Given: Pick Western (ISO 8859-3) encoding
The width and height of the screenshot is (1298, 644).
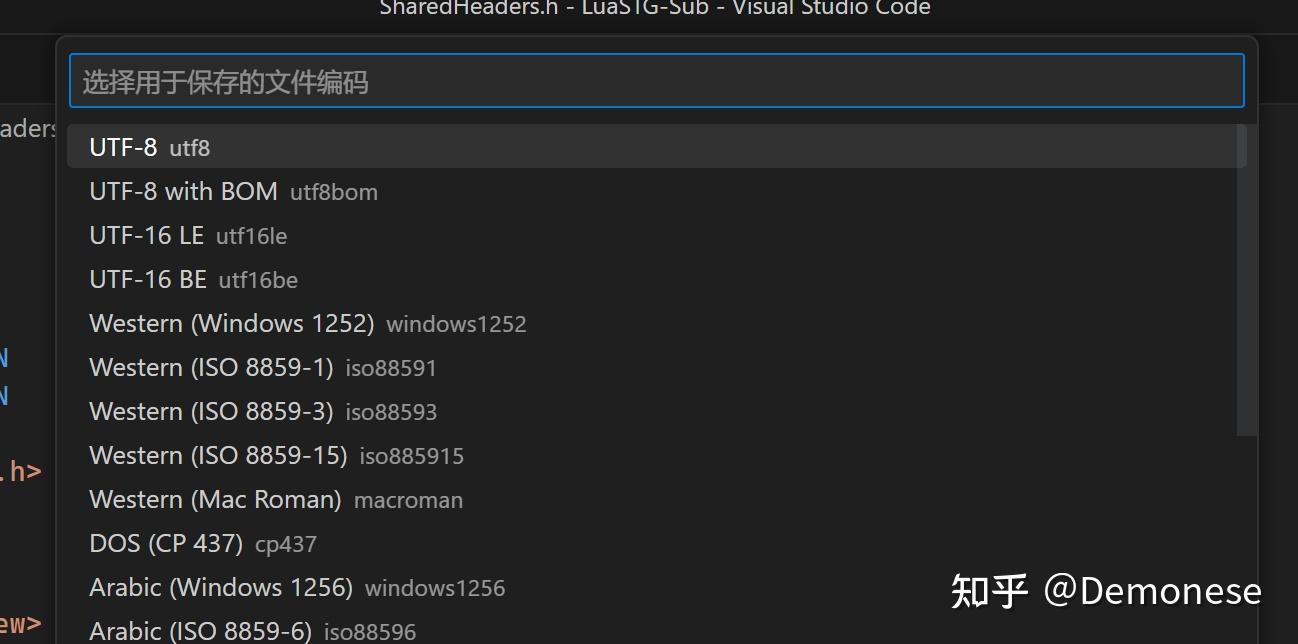Looking at the screenshot, I should click(x=656, y=411).
